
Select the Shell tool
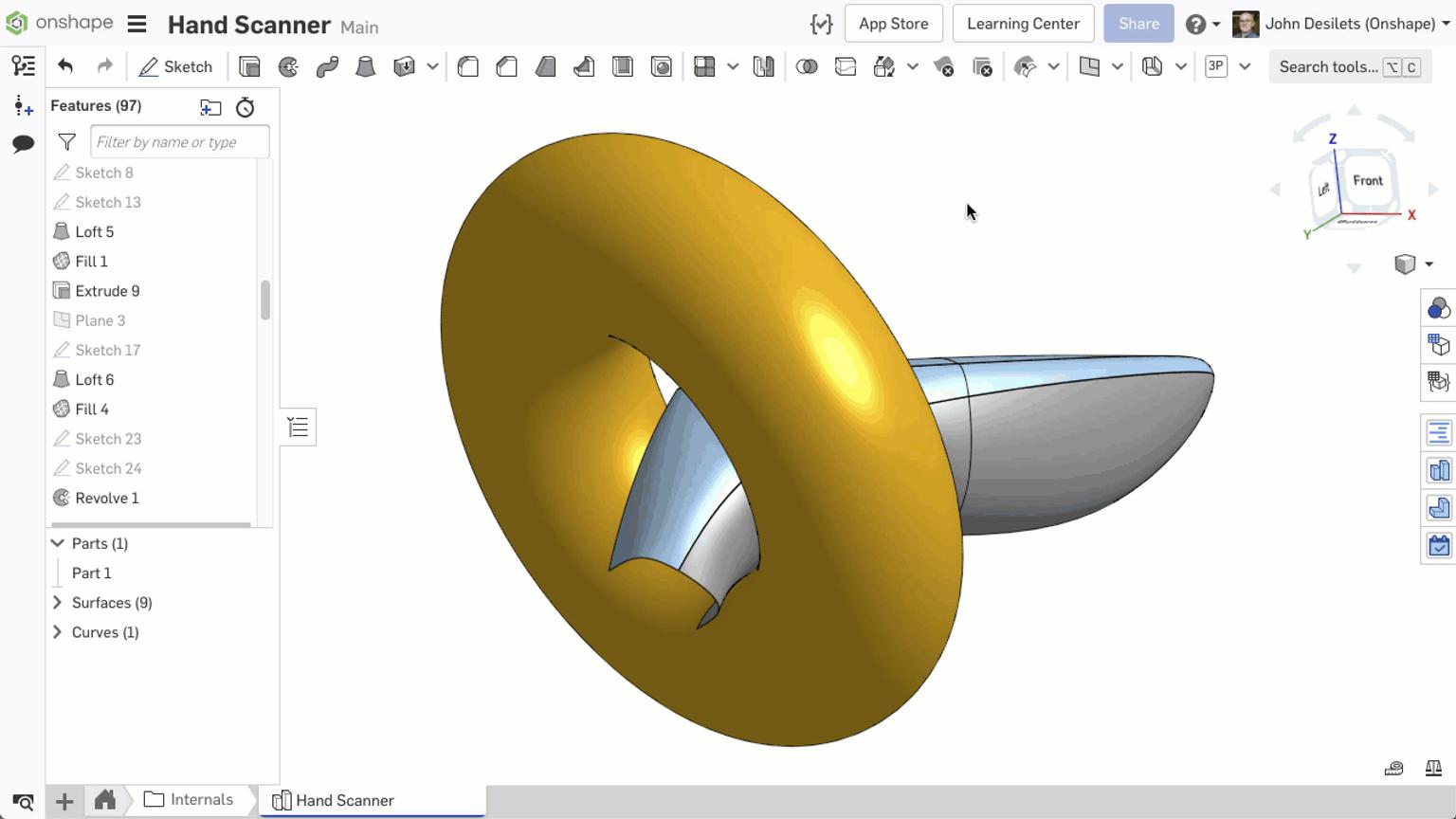(623, 66)
